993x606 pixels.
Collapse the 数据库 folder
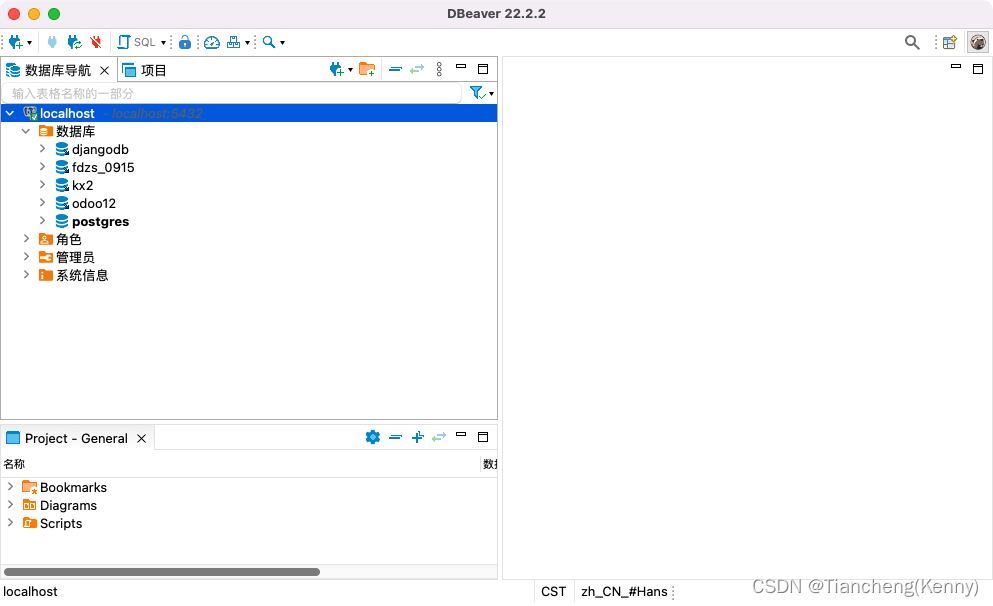pos(26,131)
